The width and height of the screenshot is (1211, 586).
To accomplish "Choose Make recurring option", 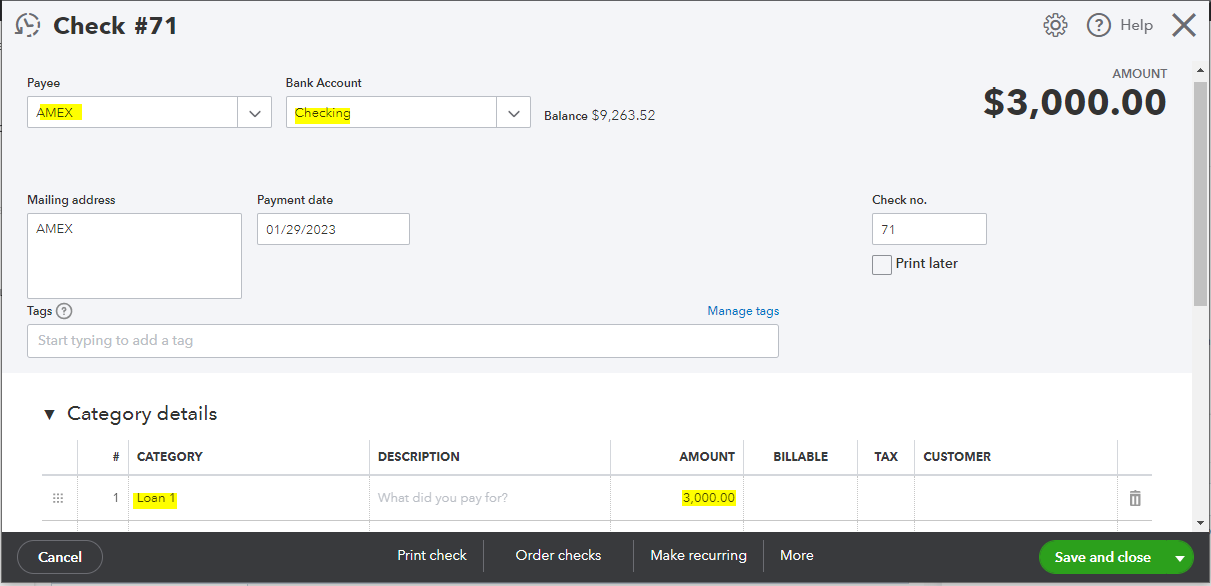I will coord(698,556).
